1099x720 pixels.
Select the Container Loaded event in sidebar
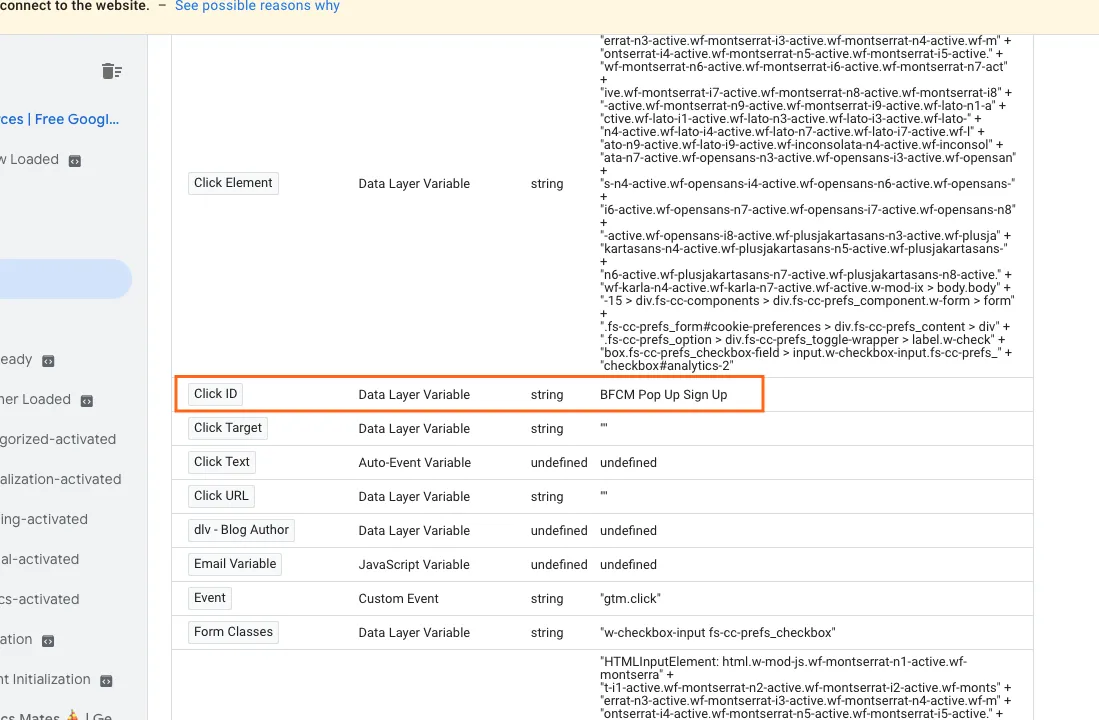pos(36,400)
